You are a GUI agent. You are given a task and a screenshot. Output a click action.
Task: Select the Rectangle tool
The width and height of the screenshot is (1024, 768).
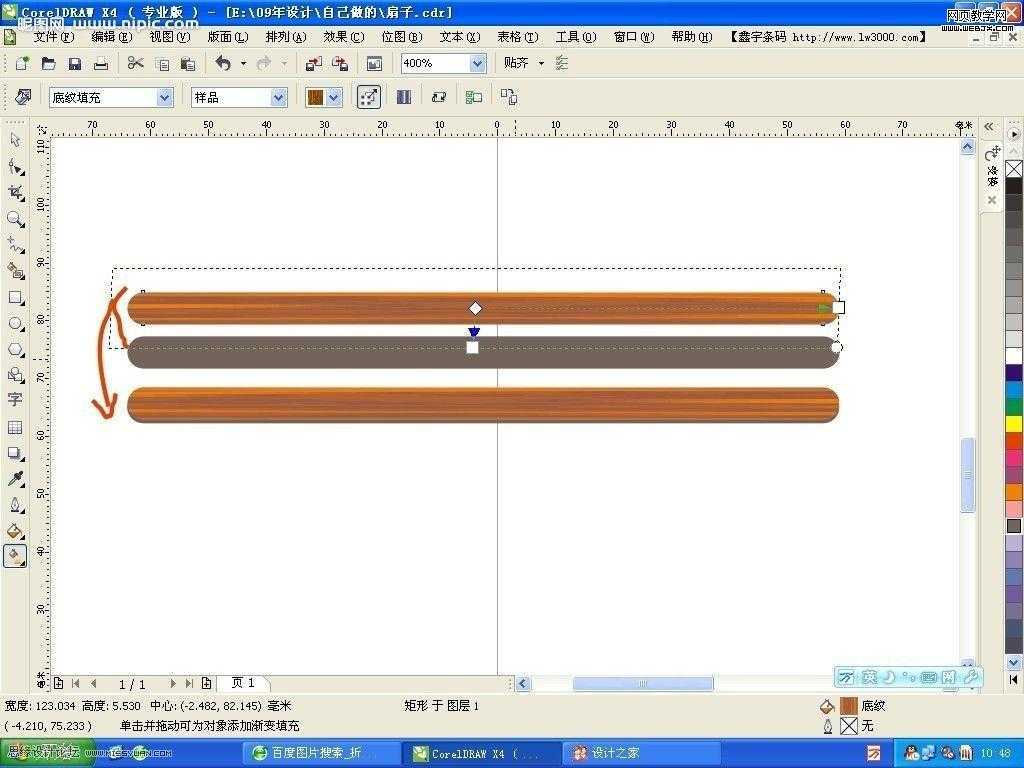coord(15,297)
